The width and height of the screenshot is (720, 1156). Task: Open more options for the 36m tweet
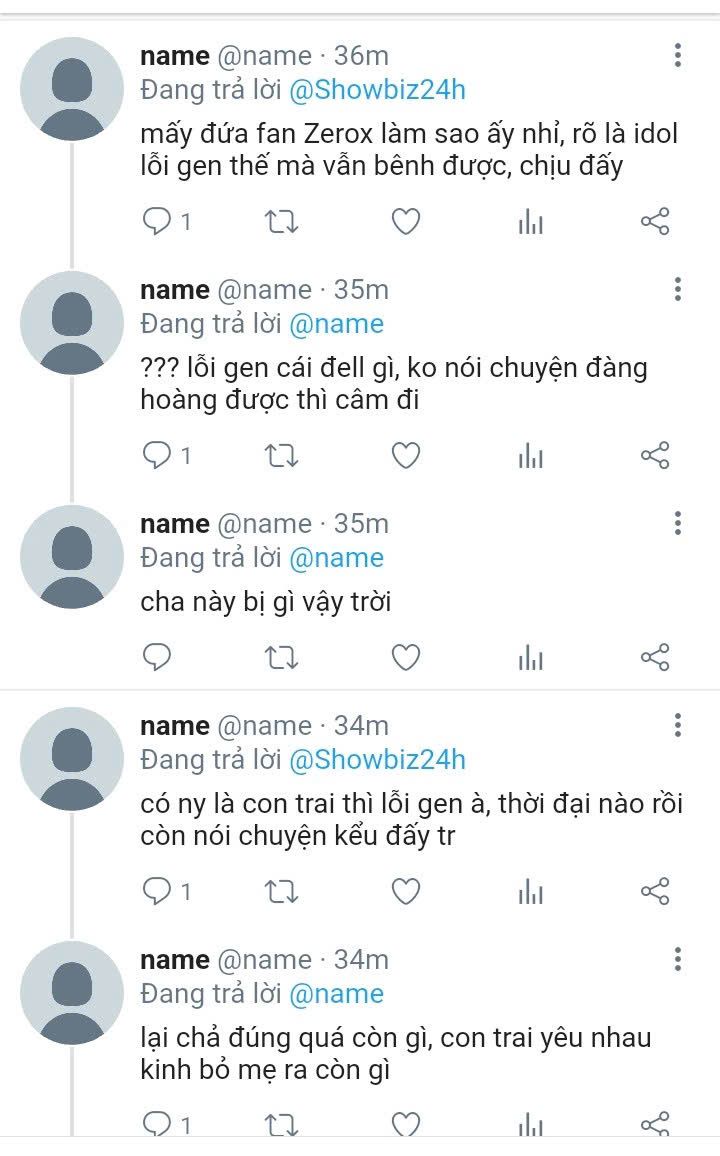678,56
